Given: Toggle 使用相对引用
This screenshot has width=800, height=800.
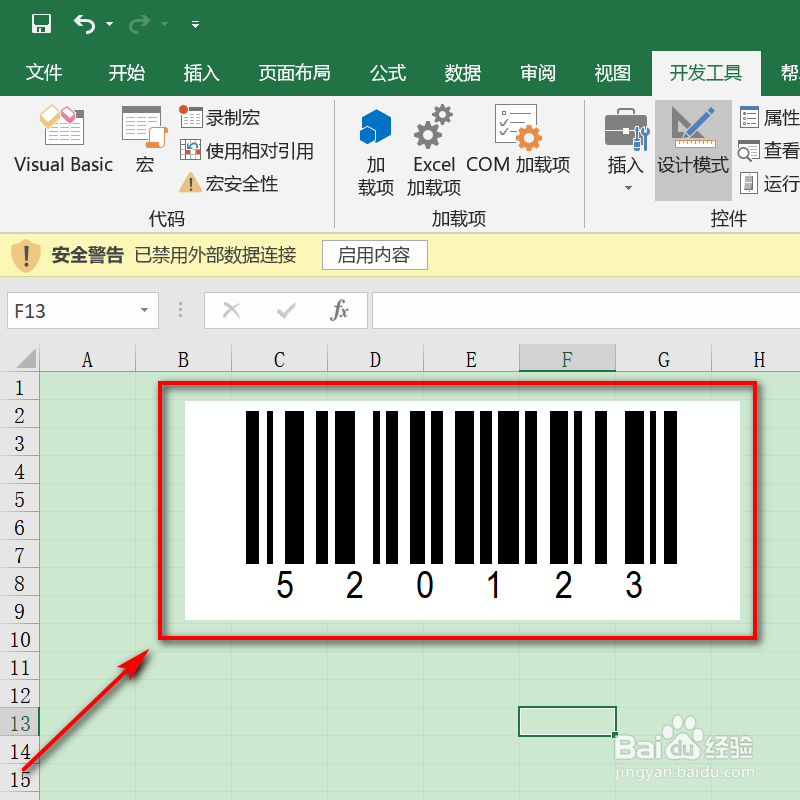Looking at the screenshot, I should pos(246,151).
